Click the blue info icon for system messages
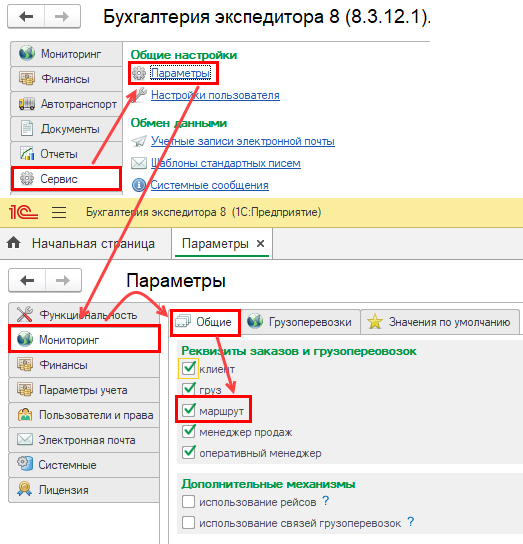 coord(139,185)
